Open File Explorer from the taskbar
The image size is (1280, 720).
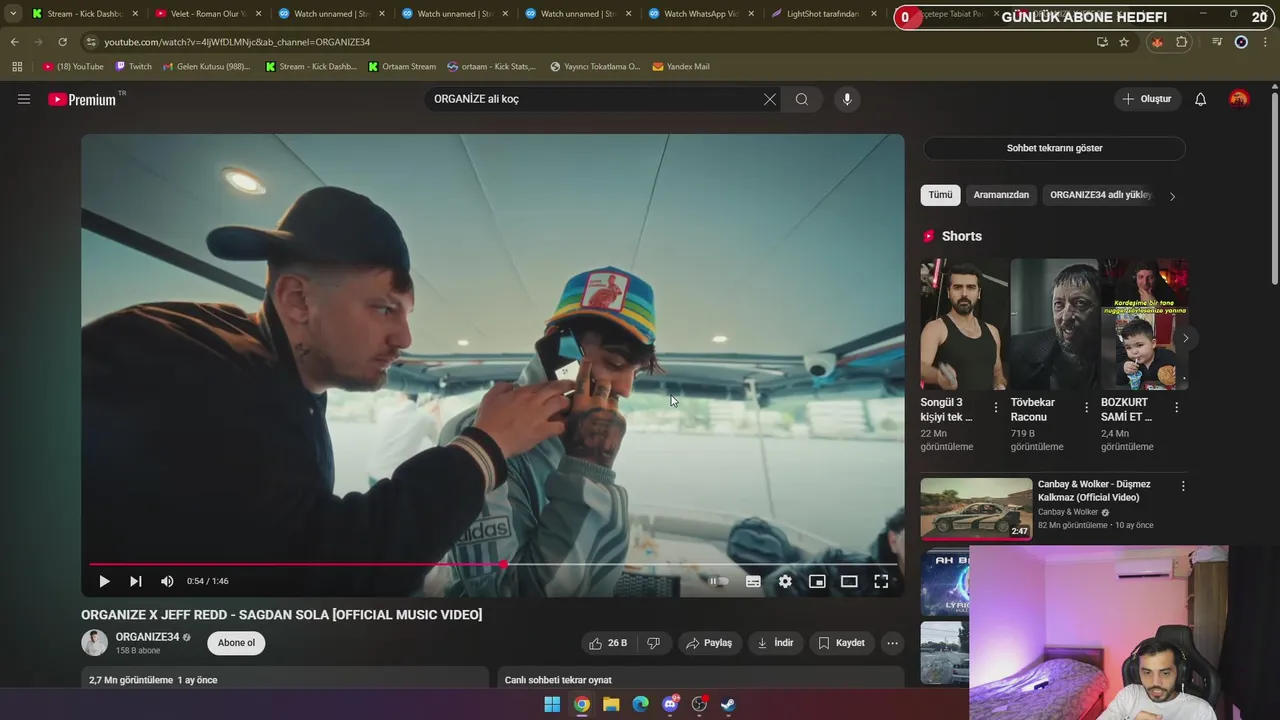[611, 704]
